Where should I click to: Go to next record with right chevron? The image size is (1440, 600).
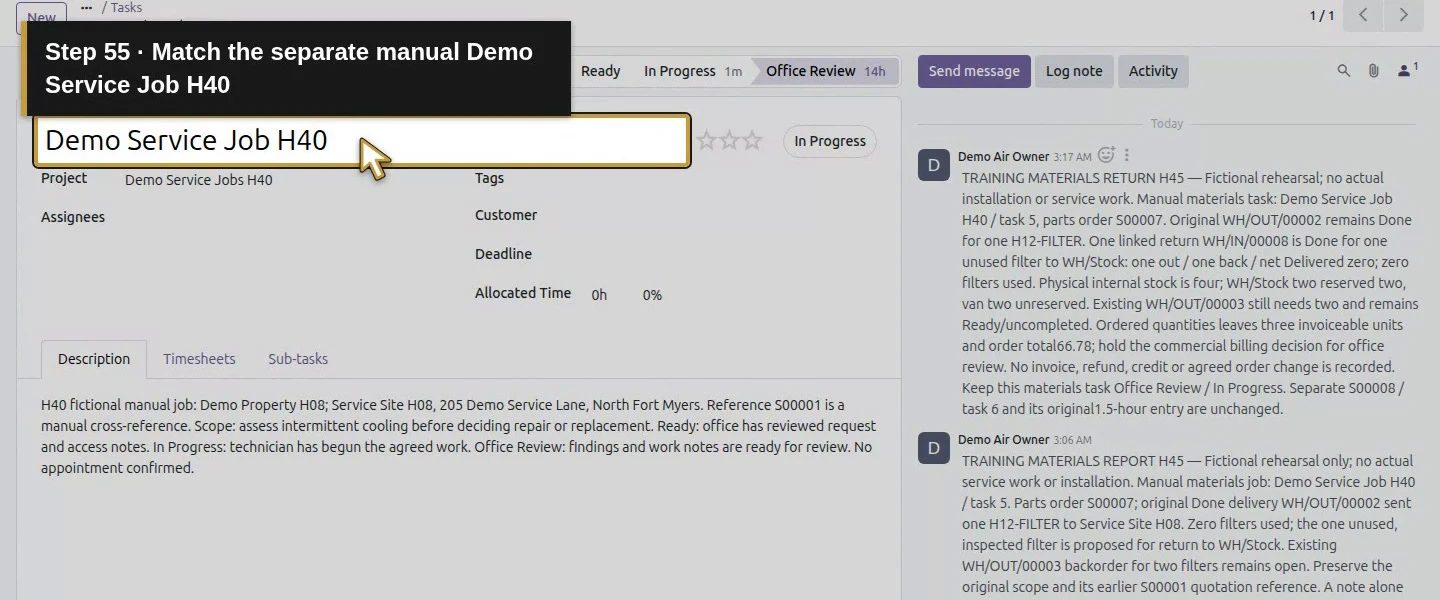click(1403, 15)
